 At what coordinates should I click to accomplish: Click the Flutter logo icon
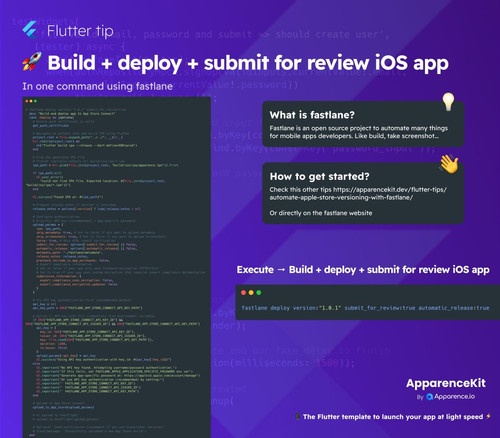coord(30,30)
